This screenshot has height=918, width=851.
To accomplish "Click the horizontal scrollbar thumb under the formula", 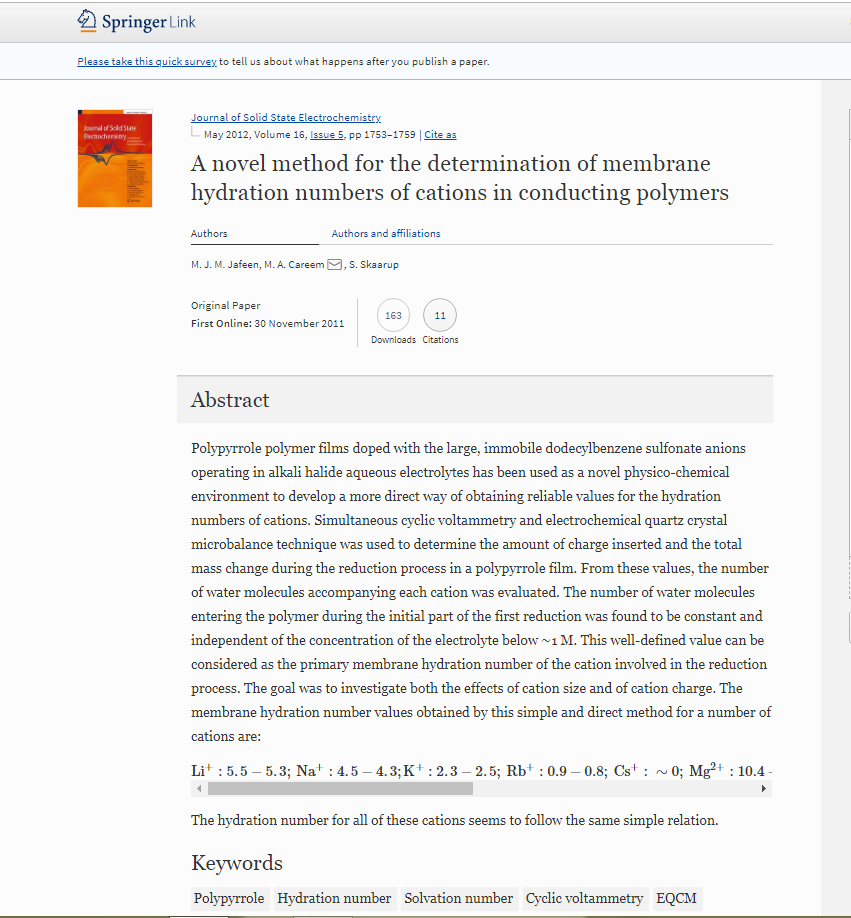I will tap(340, 789).
